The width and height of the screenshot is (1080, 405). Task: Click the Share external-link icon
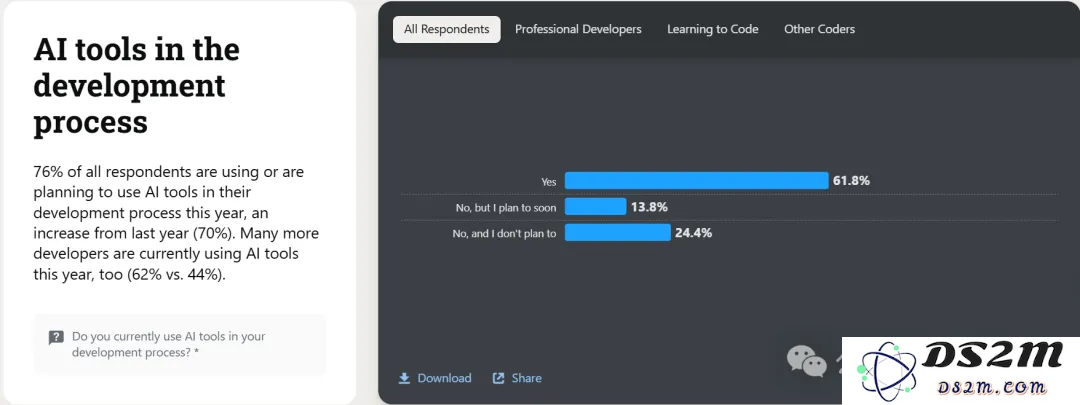(499, 378)
